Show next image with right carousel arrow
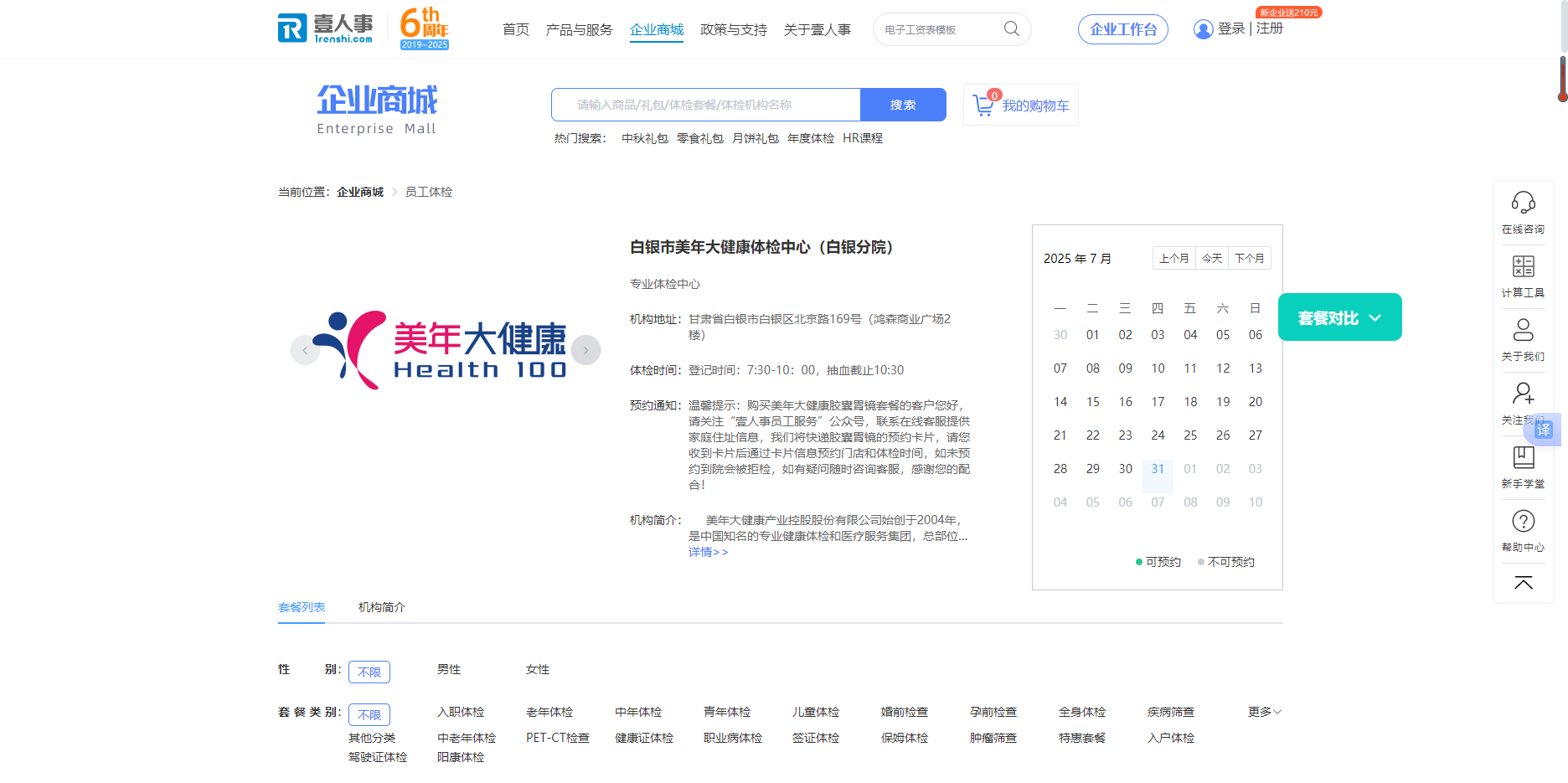 point(586,350)
